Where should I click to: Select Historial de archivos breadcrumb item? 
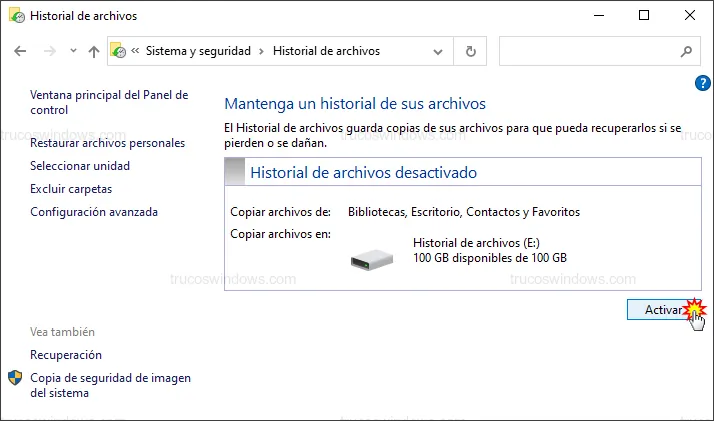click(x=326, y=51)
